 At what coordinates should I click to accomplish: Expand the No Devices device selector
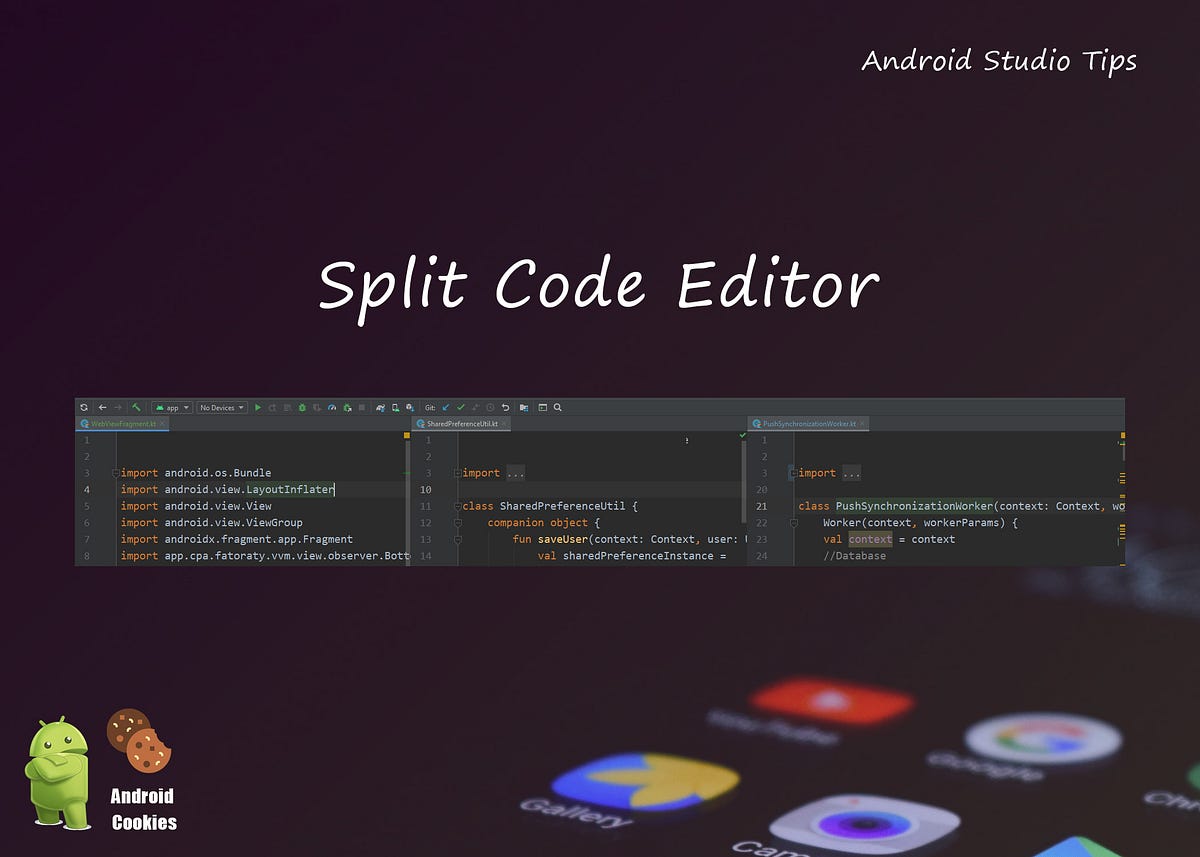click(x=222, y=407)
